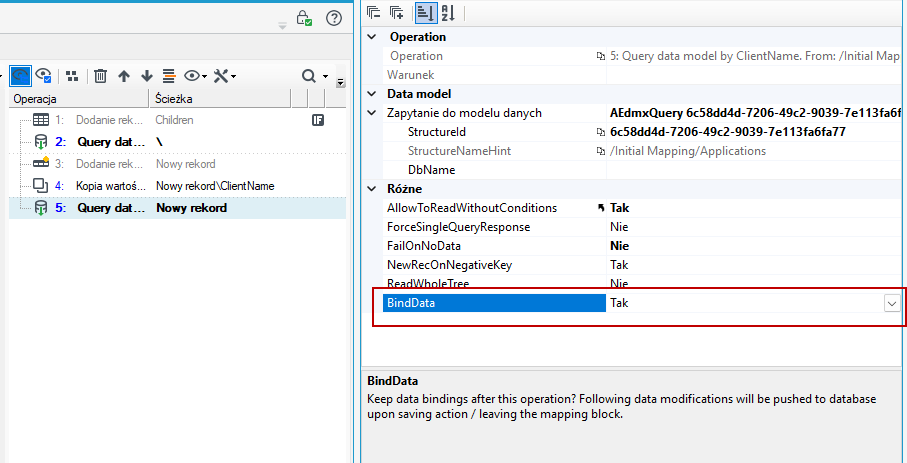Sort properties alphabetically A-Z
Screen dimensions: 907x463
click(448, 13)
